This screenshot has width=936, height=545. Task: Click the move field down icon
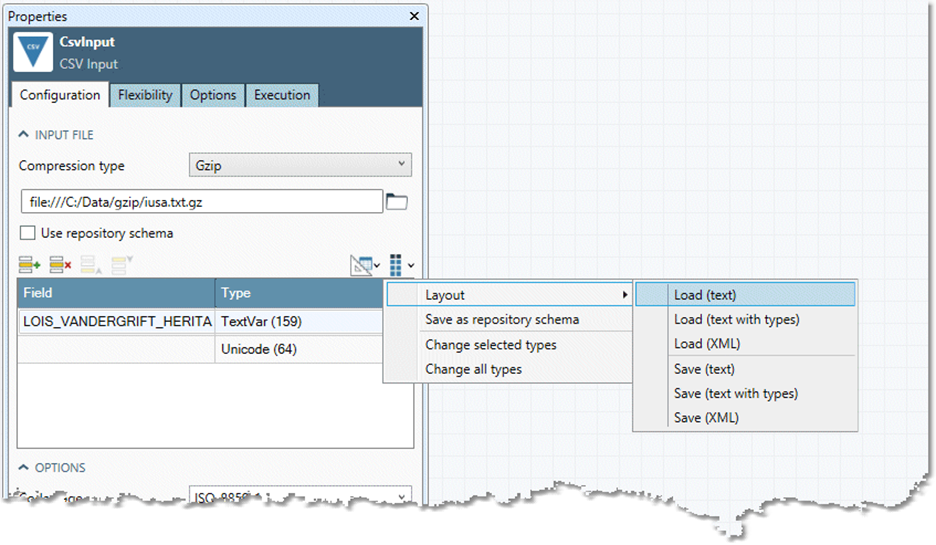click(x=122, y=265)
